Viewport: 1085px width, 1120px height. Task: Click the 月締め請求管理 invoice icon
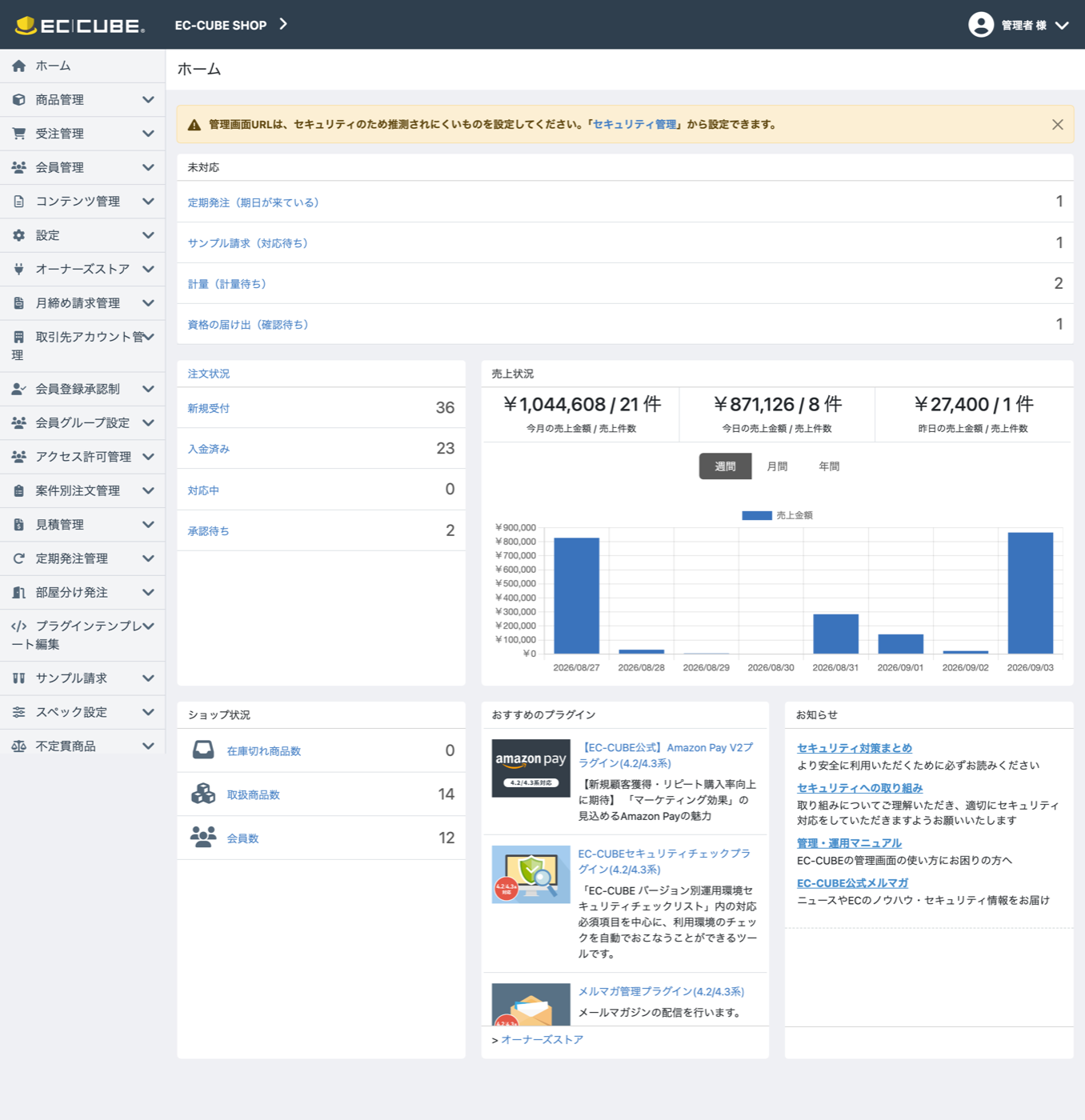(x=18, y=303)
